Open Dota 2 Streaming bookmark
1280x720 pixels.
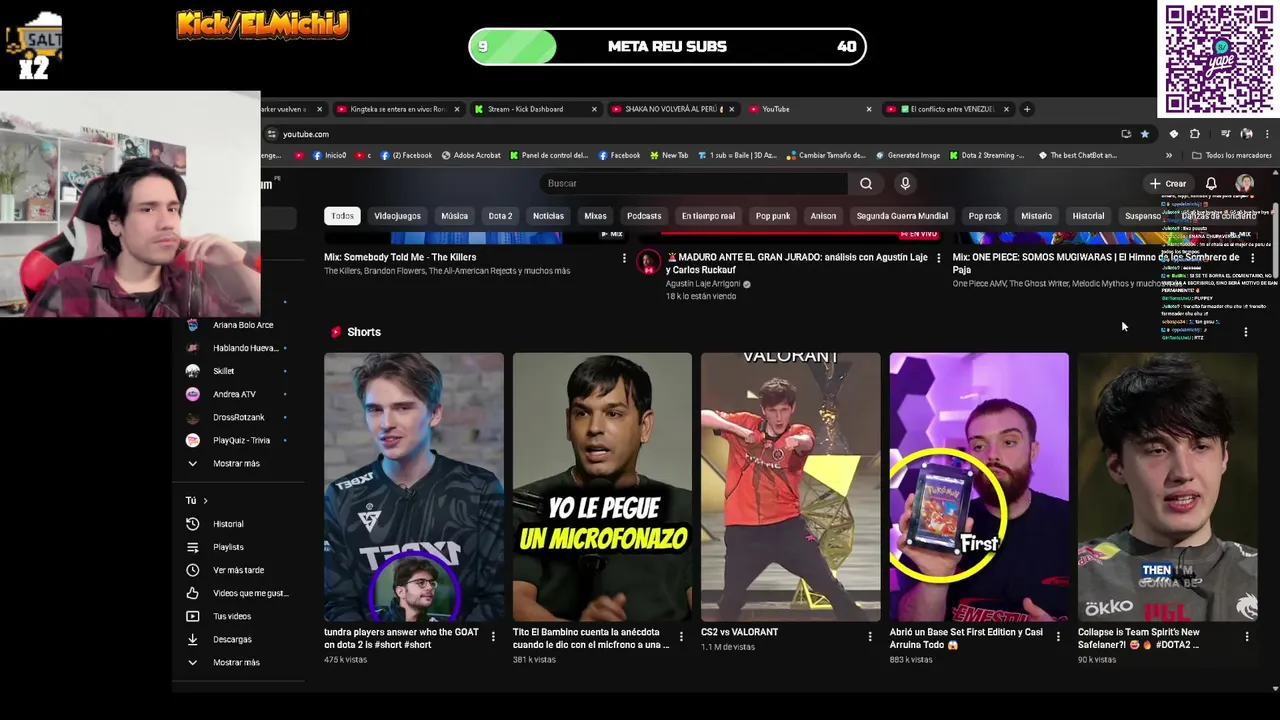click(987, 156)
